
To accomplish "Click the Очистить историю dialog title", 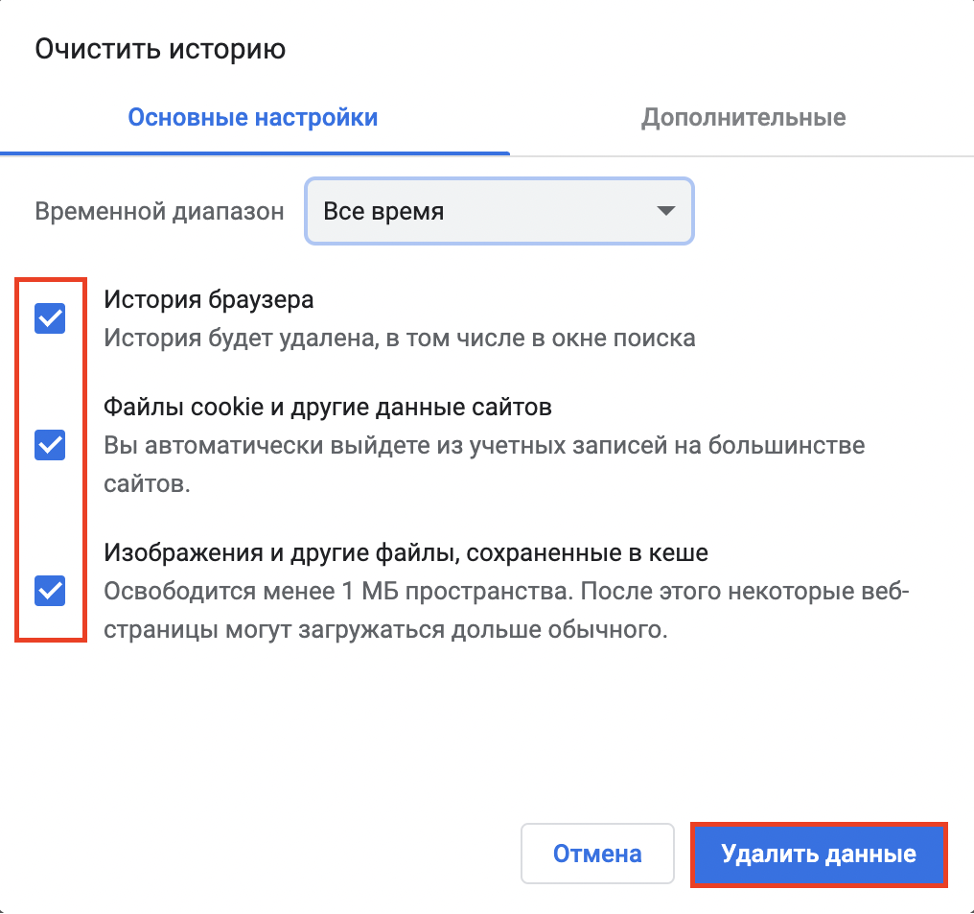I will click(x=160, y=49).
